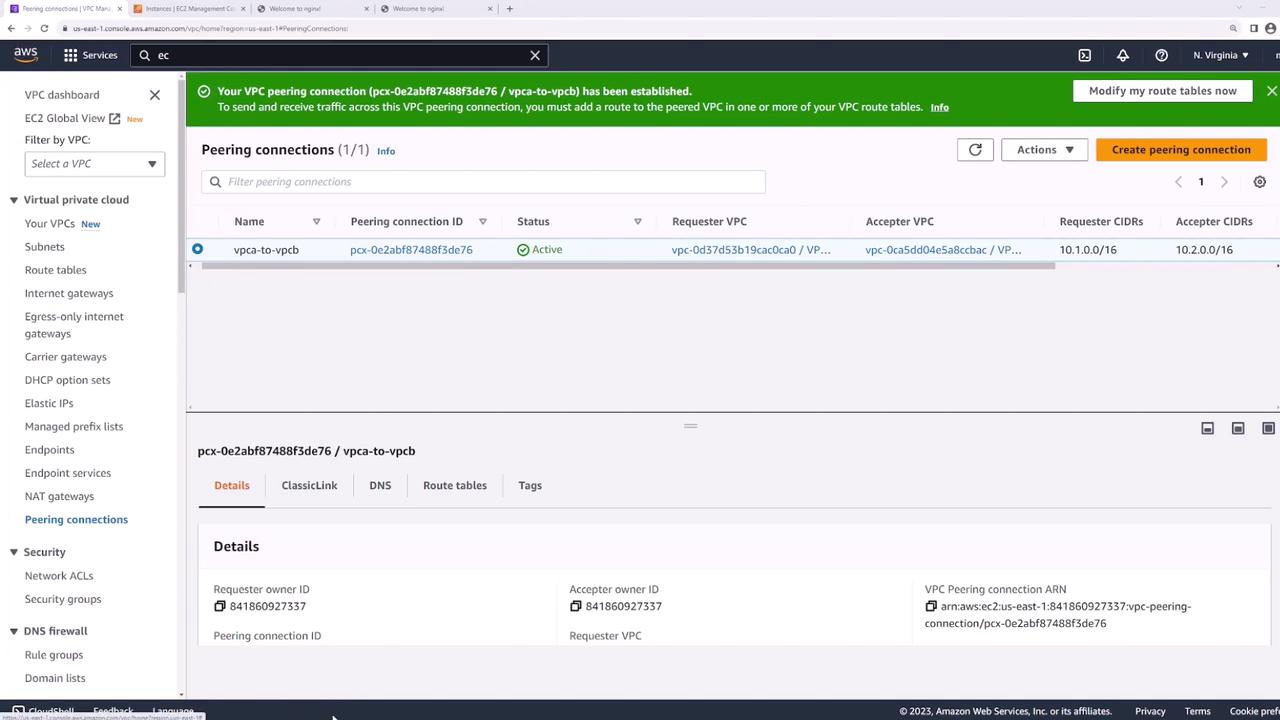Viewport: 1280px width, 720px height.
Task: Open the Privacy footer link
Action: pyautogui.click(x=1150, y=711)
